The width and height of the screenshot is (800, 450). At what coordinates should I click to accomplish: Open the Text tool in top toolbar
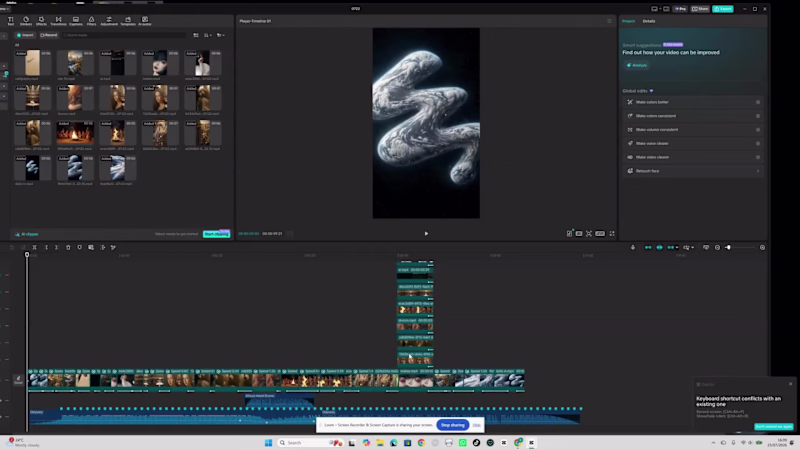(x=11, y=20)
